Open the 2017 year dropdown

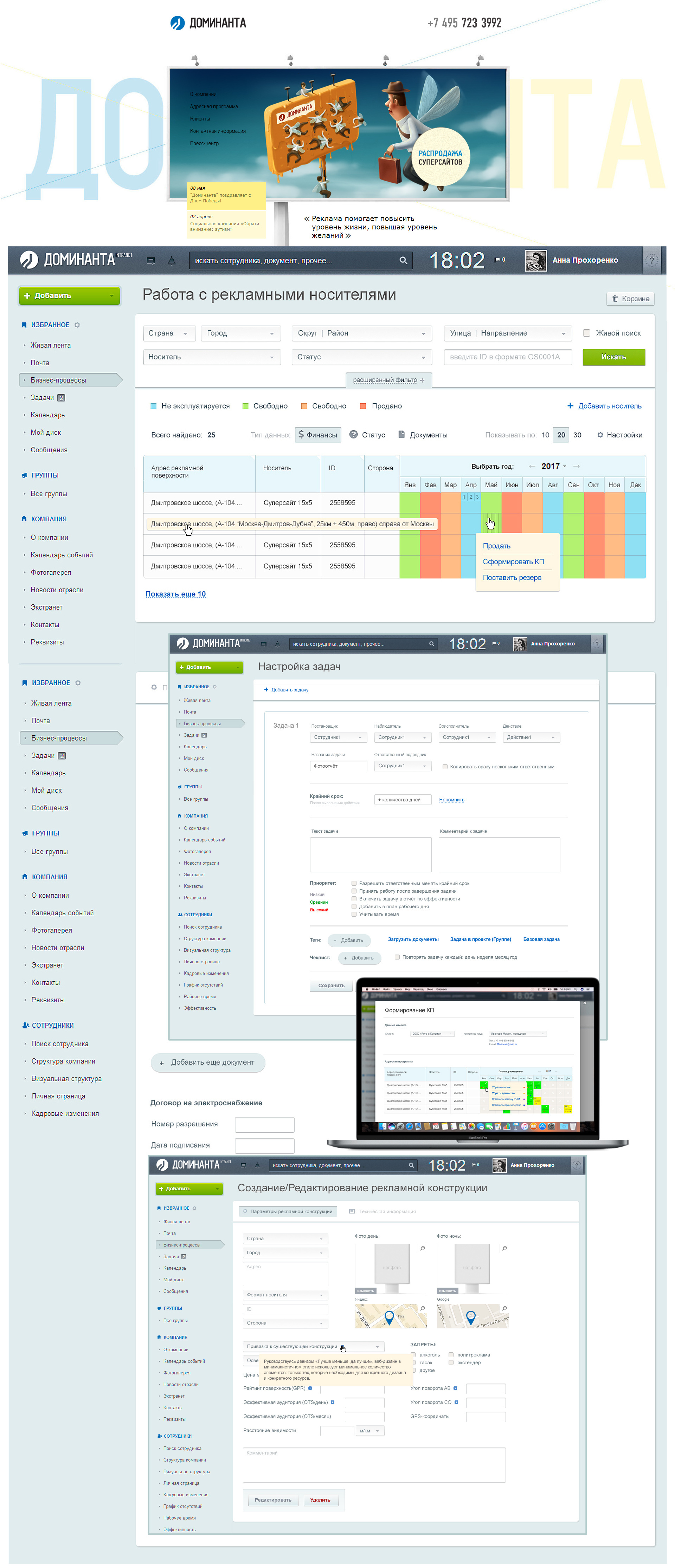tap(554, 466)
